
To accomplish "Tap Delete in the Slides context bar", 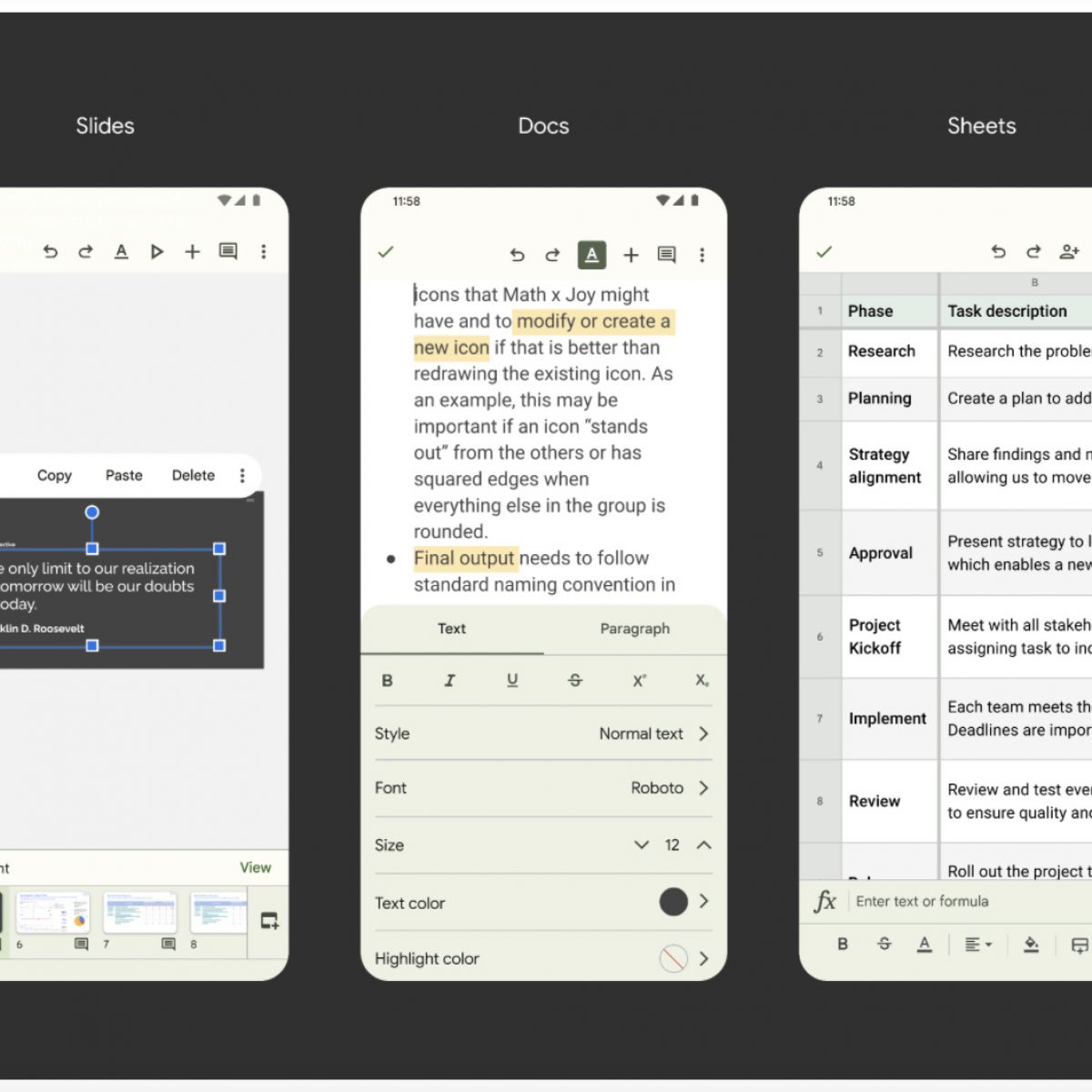I will click(193, 475).
